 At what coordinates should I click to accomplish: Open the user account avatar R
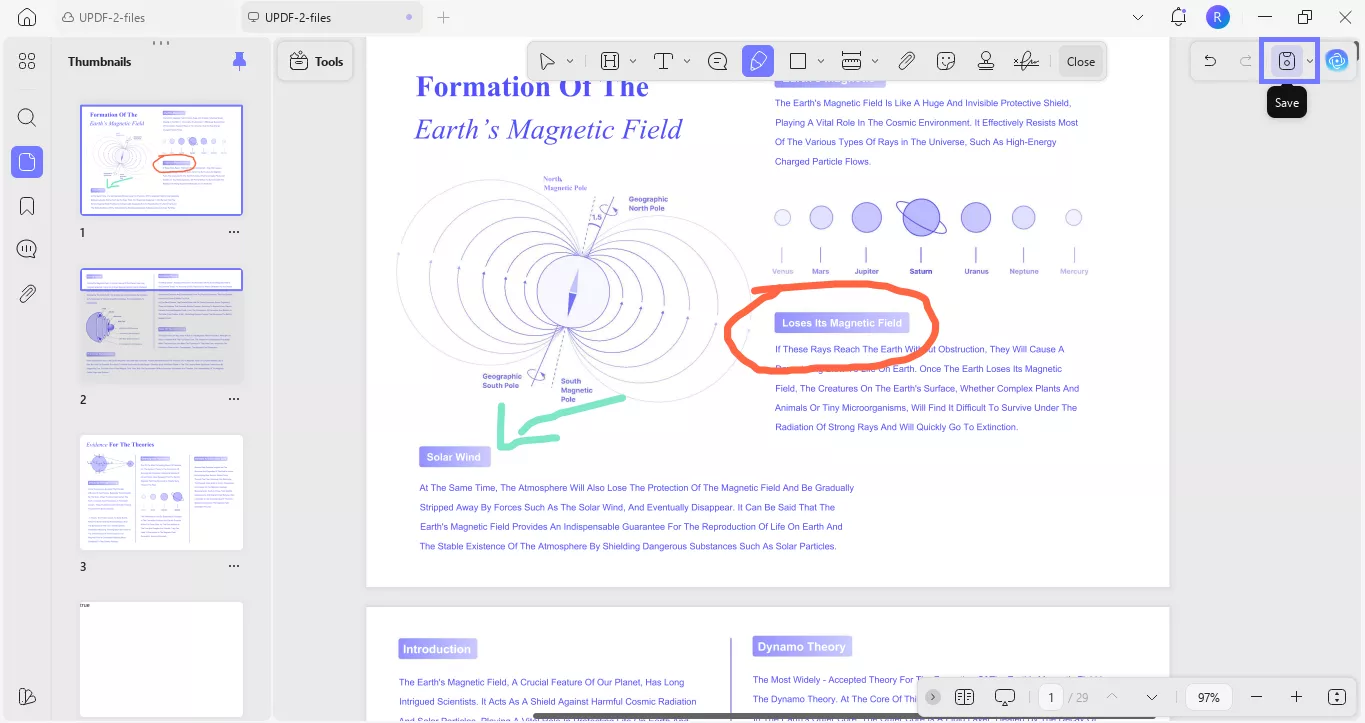click(x=1217, y=17)
